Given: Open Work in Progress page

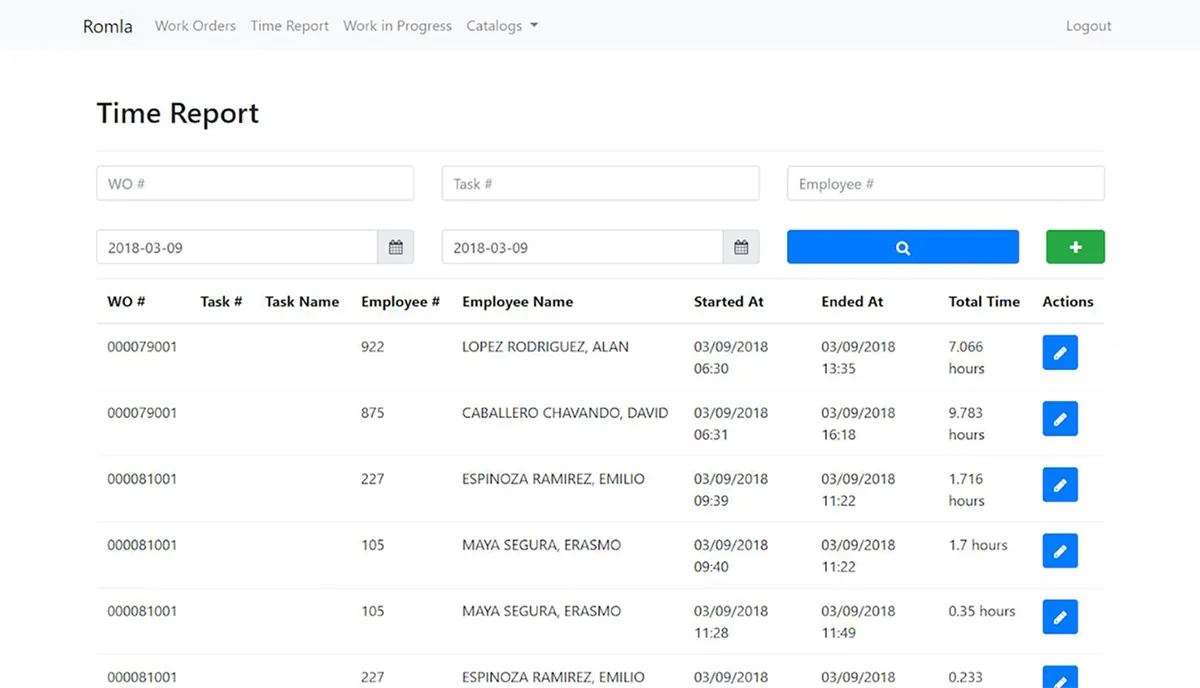Looking at the screenshot, I should pyautogui.click(x=397, y=26).
